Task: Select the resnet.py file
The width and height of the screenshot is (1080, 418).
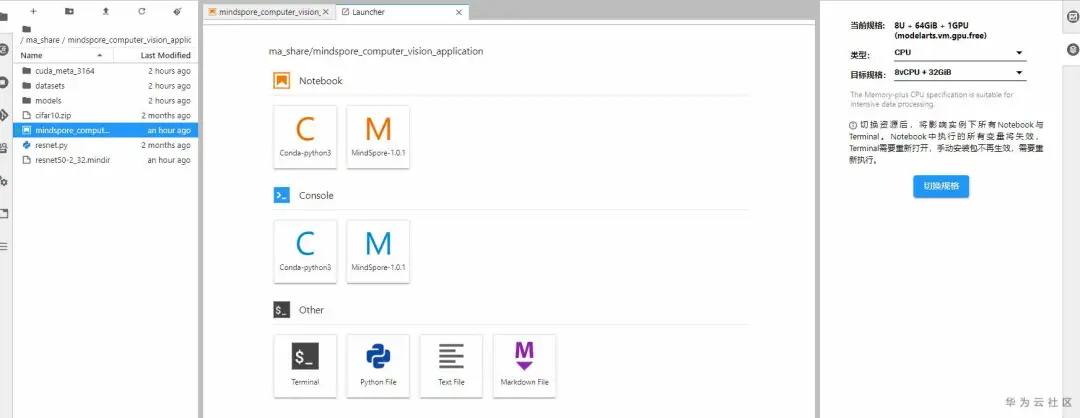Action: 51,145
